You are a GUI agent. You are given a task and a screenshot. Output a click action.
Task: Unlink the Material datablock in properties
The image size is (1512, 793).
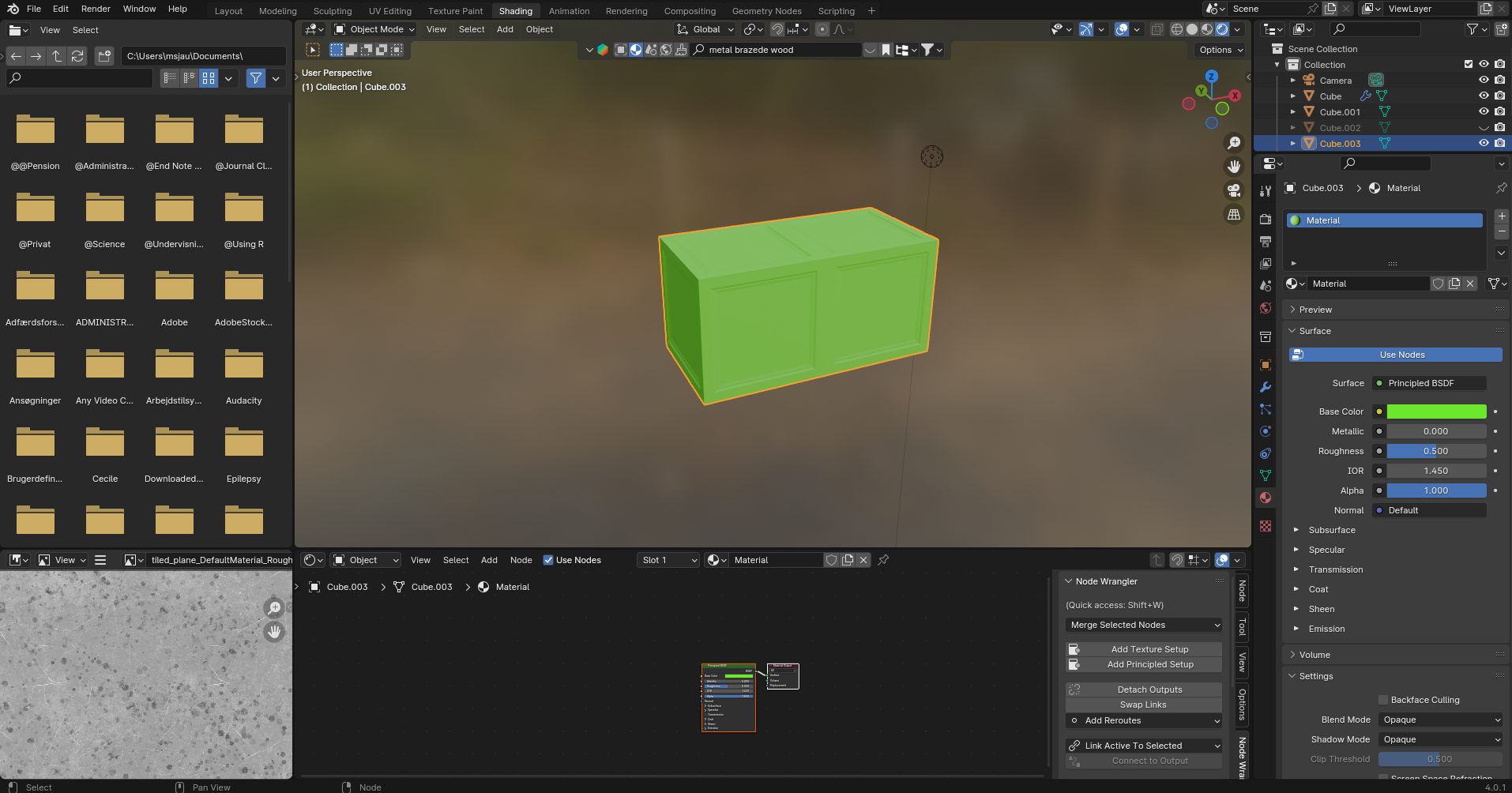tap(1470, 284)
